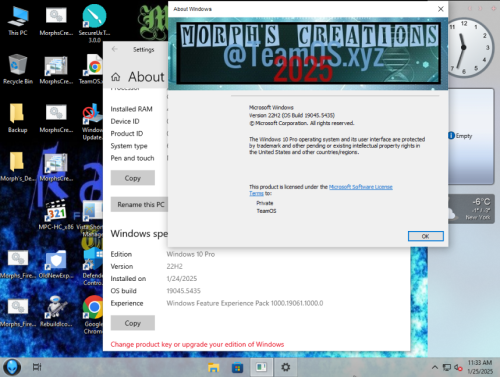The image size is (500, 377).
Task: Select the active winver taskbar button
Action: click(x=261, y=367)
